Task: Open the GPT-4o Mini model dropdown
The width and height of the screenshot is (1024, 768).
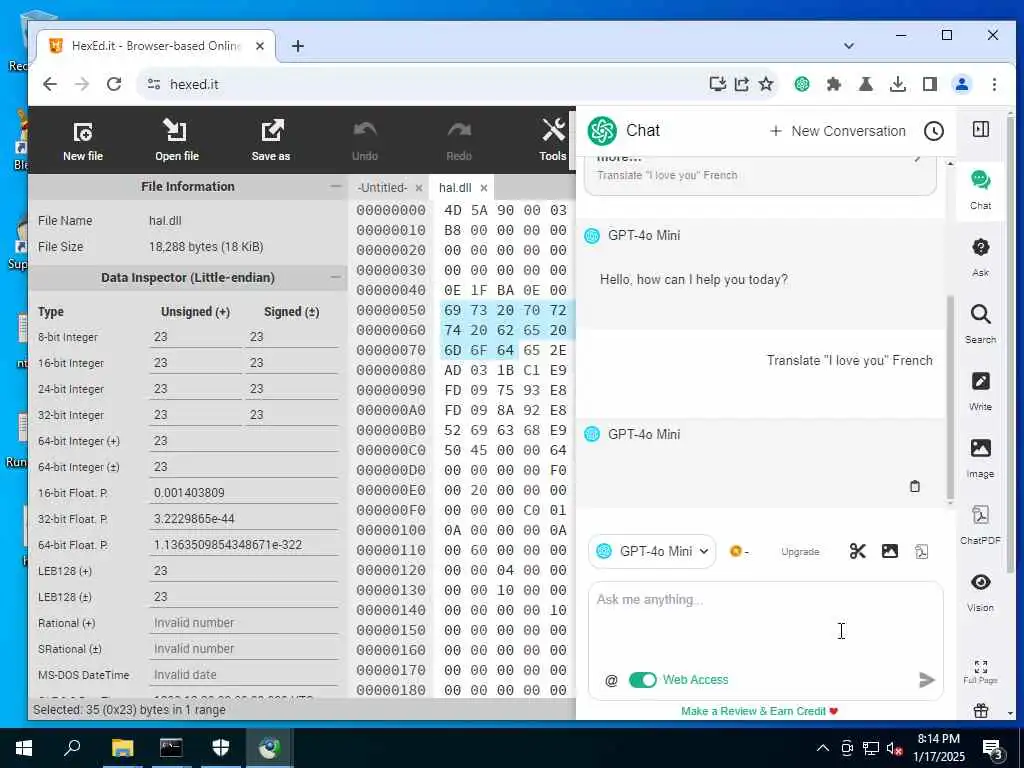Action: (x=652, y=551)
